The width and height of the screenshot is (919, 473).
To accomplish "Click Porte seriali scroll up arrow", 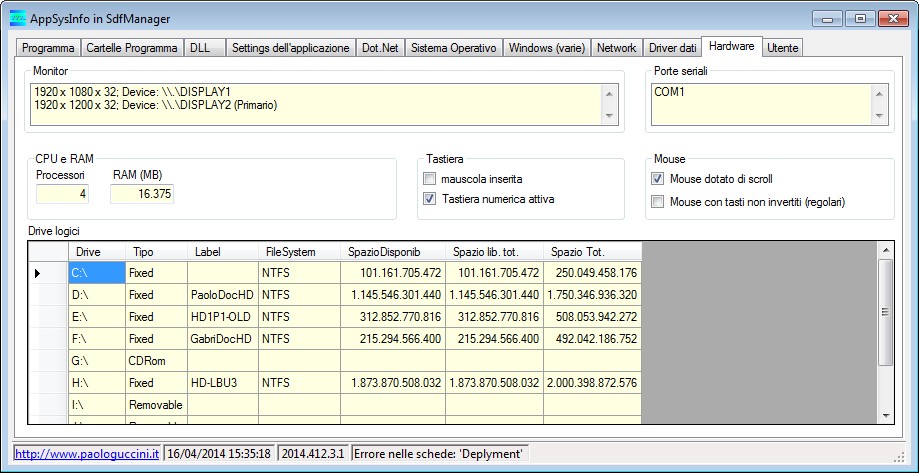I will click(879, 93).
